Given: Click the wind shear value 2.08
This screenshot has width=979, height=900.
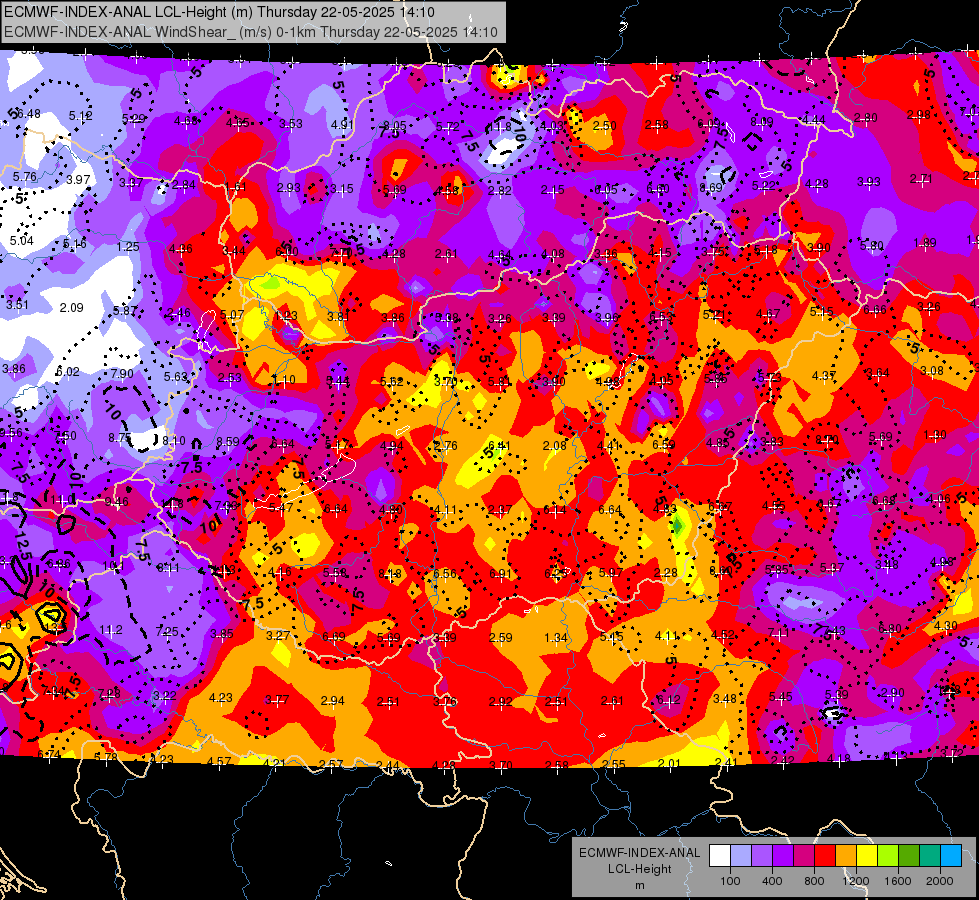Looking at the screenshot, I should (554, 445).
